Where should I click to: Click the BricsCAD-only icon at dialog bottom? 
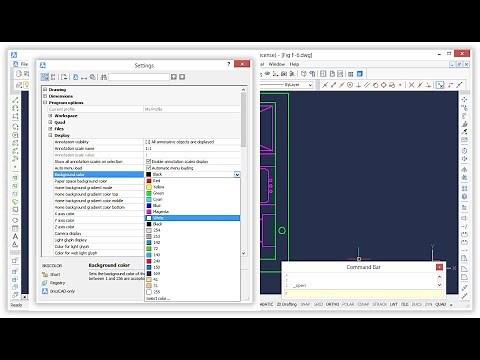coord(45,291)
